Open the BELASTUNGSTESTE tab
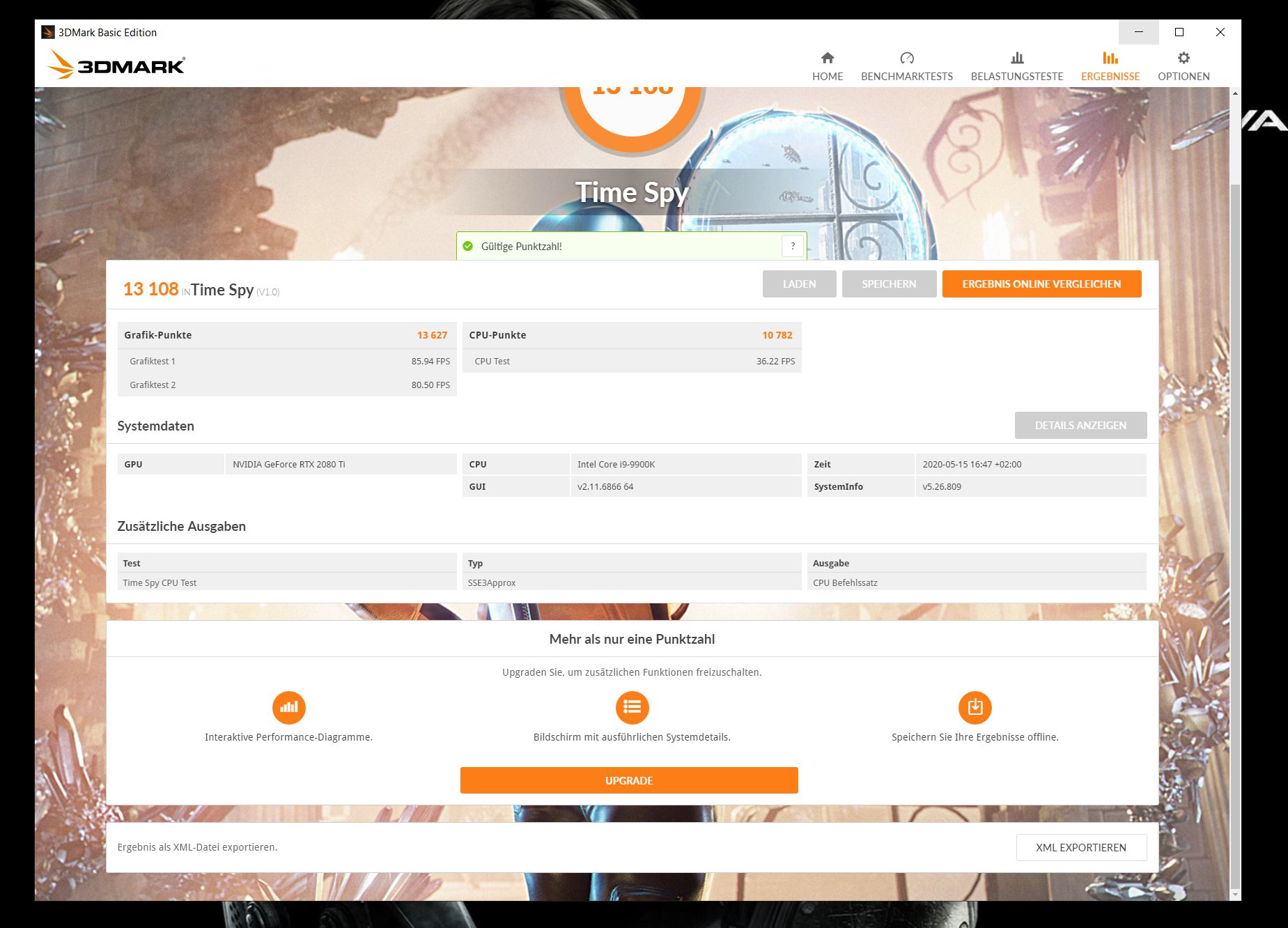This screenshot has width=1288, height=928. [x=1016, y=67]
